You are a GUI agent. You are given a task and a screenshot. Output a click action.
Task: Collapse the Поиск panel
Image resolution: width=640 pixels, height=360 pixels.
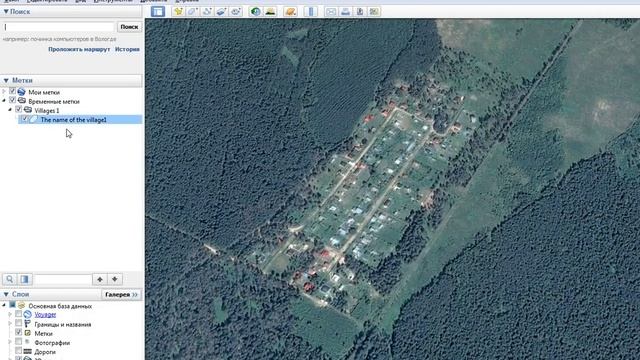click(6, 11)
